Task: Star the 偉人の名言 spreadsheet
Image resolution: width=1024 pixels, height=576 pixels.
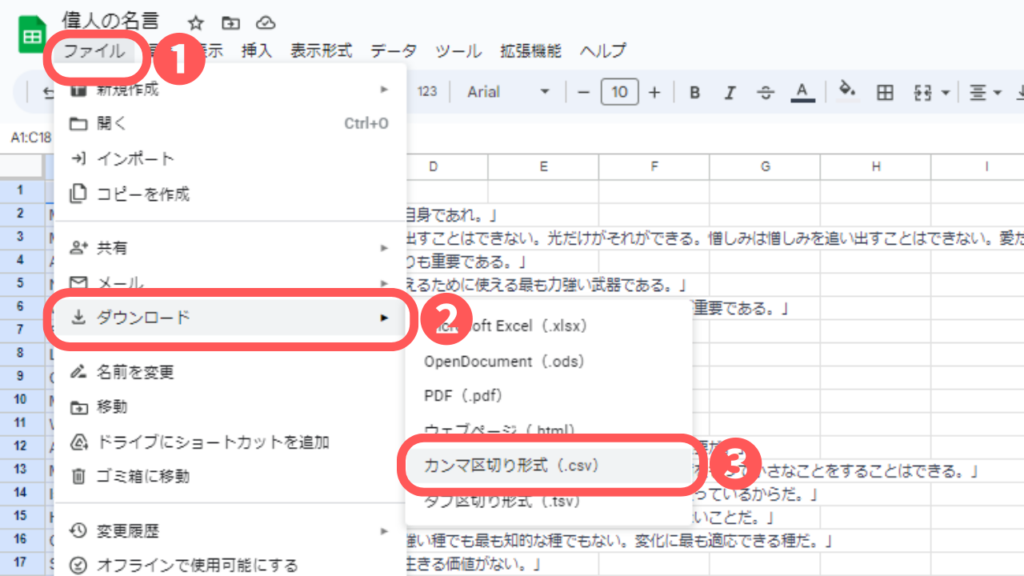Action: pyautogui.click(x=196, y=22)
